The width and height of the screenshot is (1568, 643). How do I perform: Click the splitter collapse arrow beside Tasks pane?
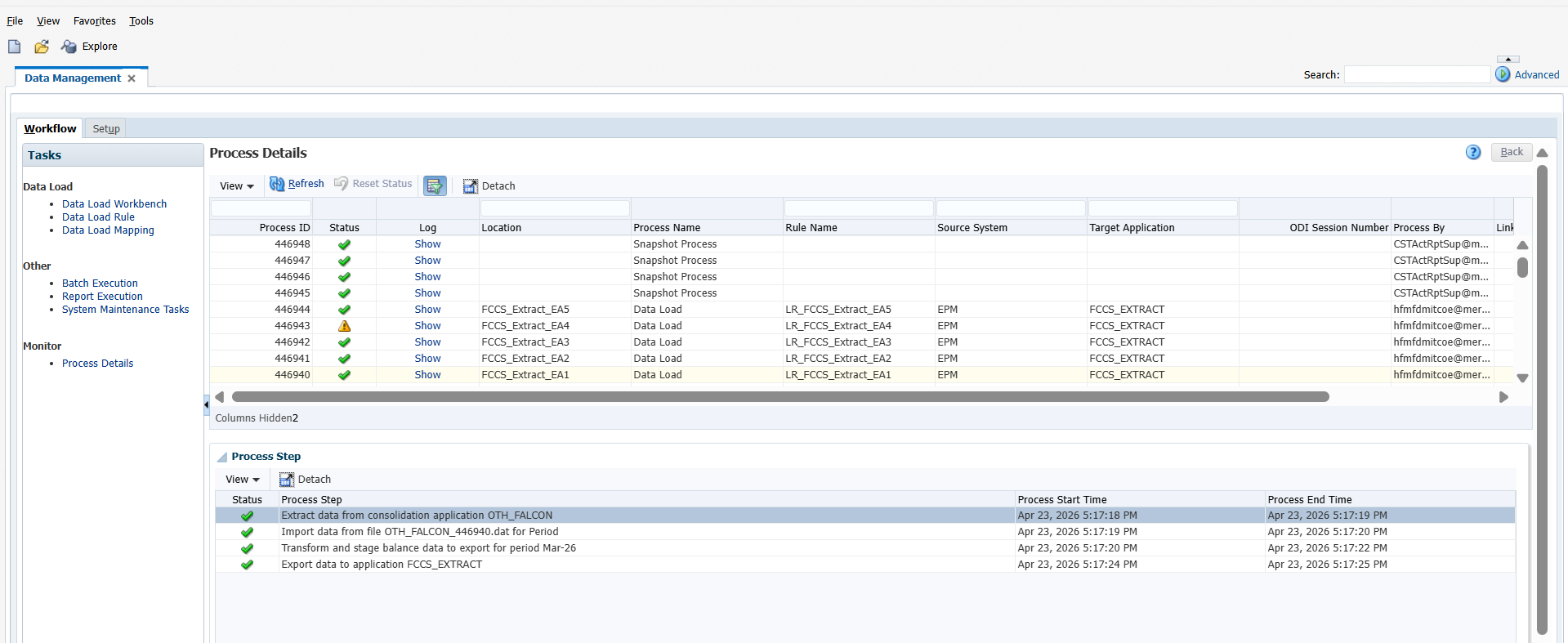pyautogui.click(x=206, y=404)
